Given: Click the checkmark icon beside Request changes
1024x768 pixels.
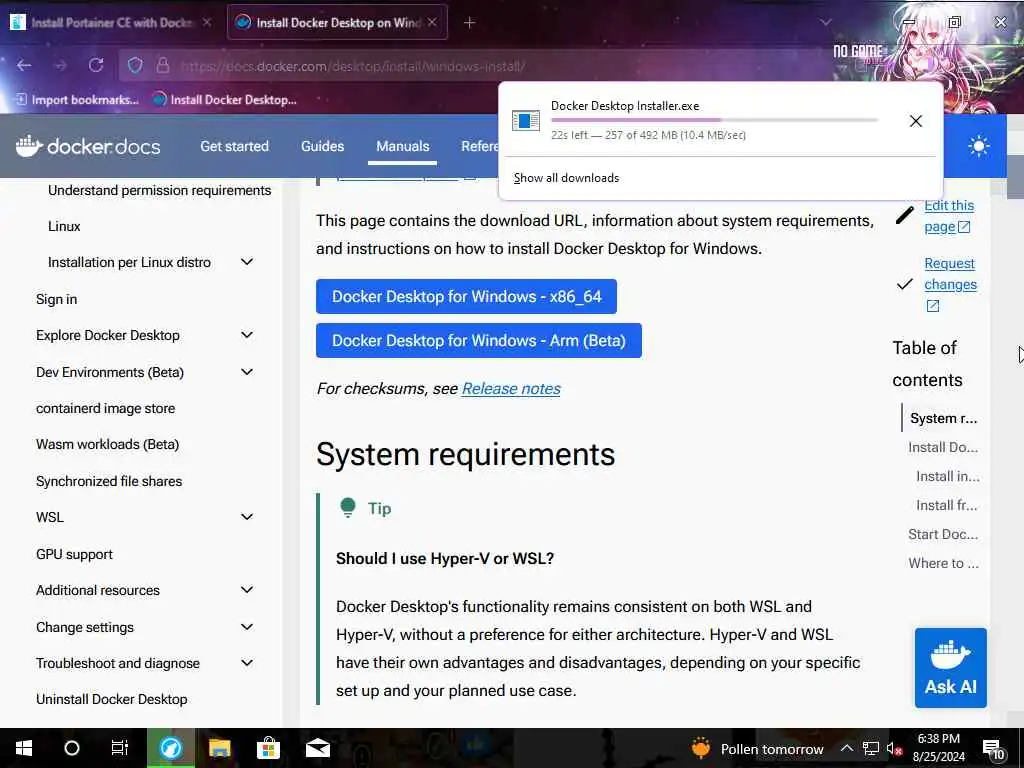Looking at the screenshot, I should [904, 284].
